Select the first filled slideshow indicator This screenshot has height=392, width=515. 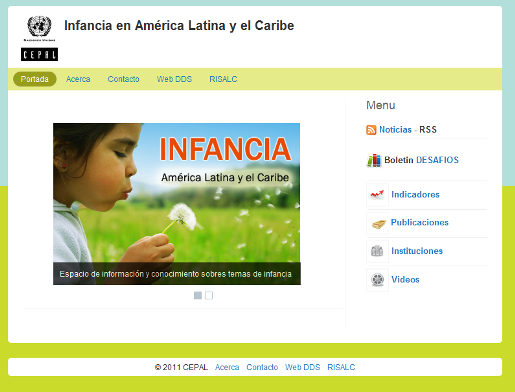[198, 295]
